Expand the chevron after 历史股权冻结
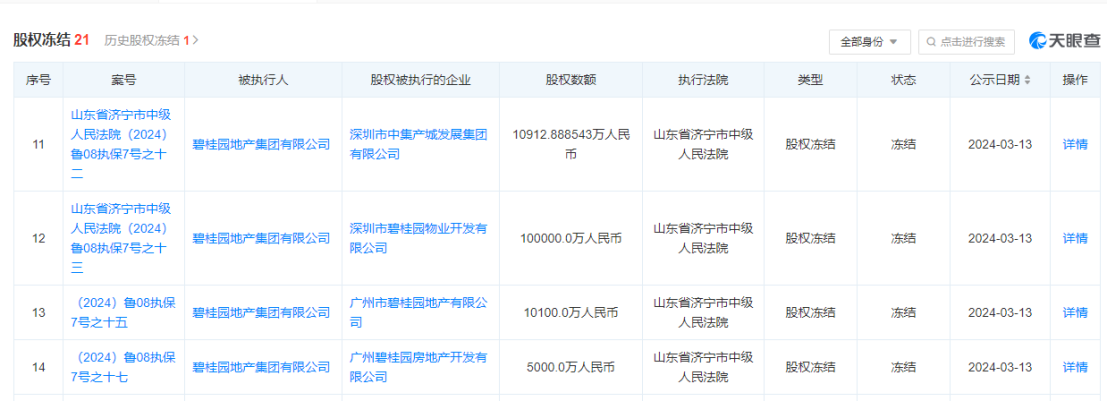 click(x=196, y=40)
